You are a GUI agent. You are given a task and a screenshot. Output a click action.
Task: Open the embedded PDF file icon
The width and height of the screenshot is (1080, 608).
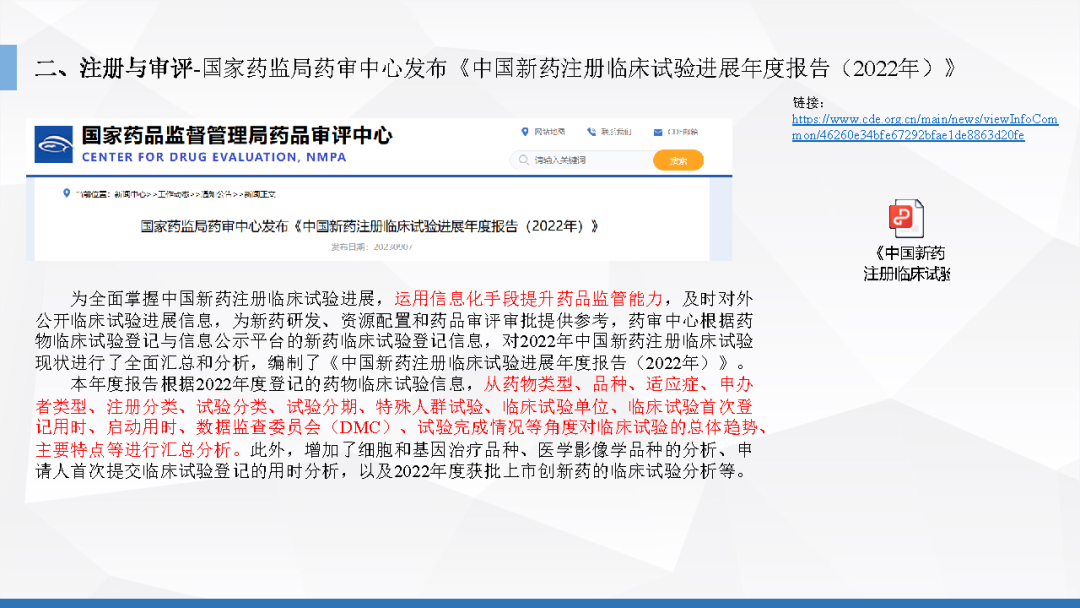click(x=906, y=218)
